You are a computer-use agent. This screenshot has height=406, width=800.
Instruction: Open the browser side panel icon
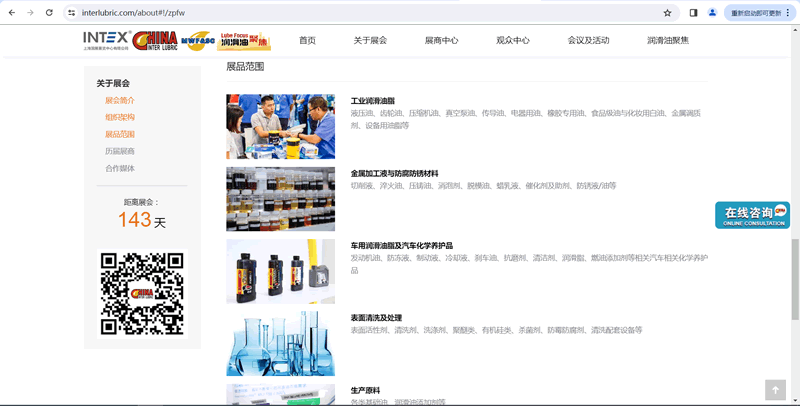[693, 13]
